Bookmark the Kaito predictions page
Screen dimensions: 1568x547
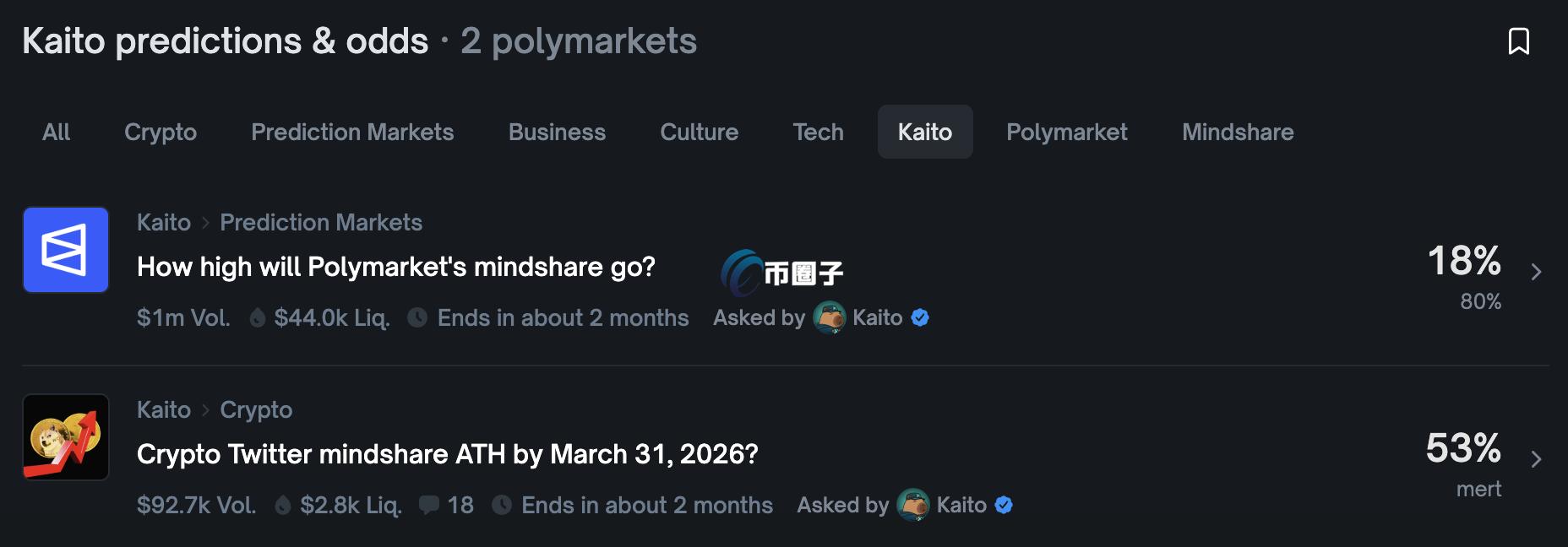point(1518,41)
